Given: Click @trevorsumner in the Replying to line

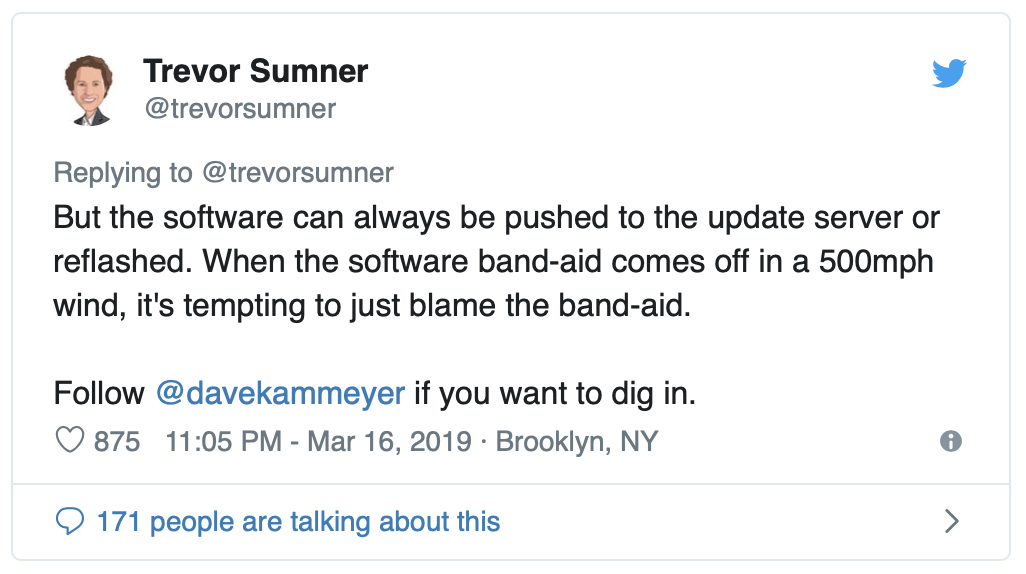Looking at the screenshot, I should pyautogui.click(x=297, y=173).
